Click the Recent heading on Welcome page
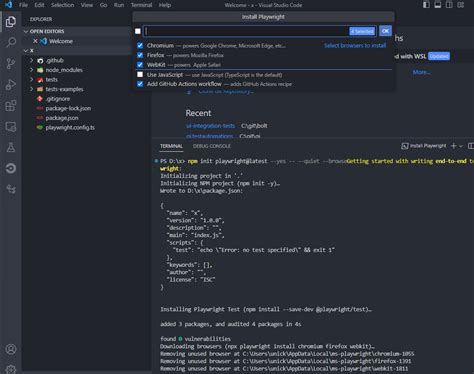Viewport: 474px width, 374px height. point(198,113)
